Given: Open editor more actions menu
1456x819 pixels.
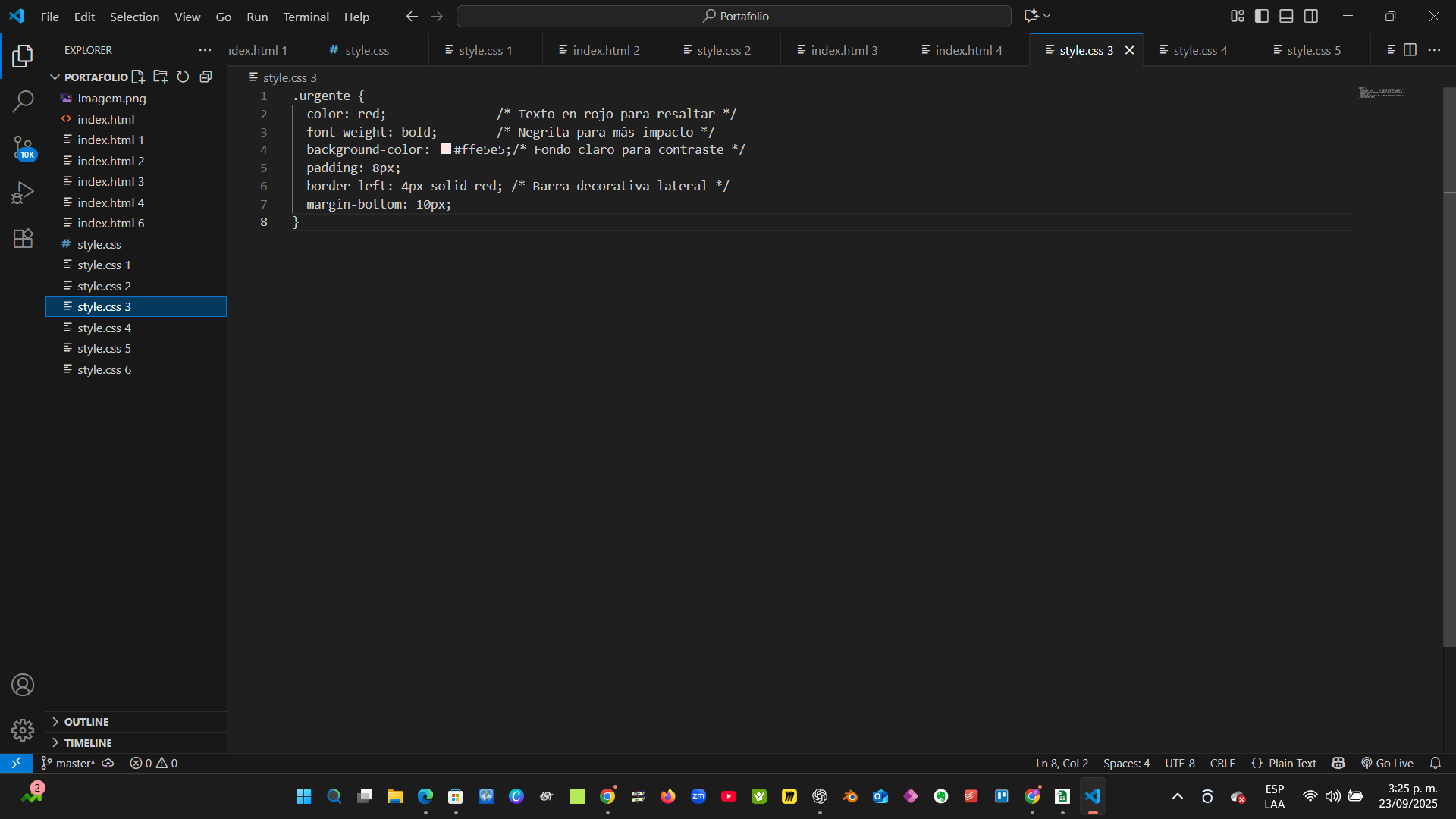Looking at the screenshot, I should (x=1434, y=50).
